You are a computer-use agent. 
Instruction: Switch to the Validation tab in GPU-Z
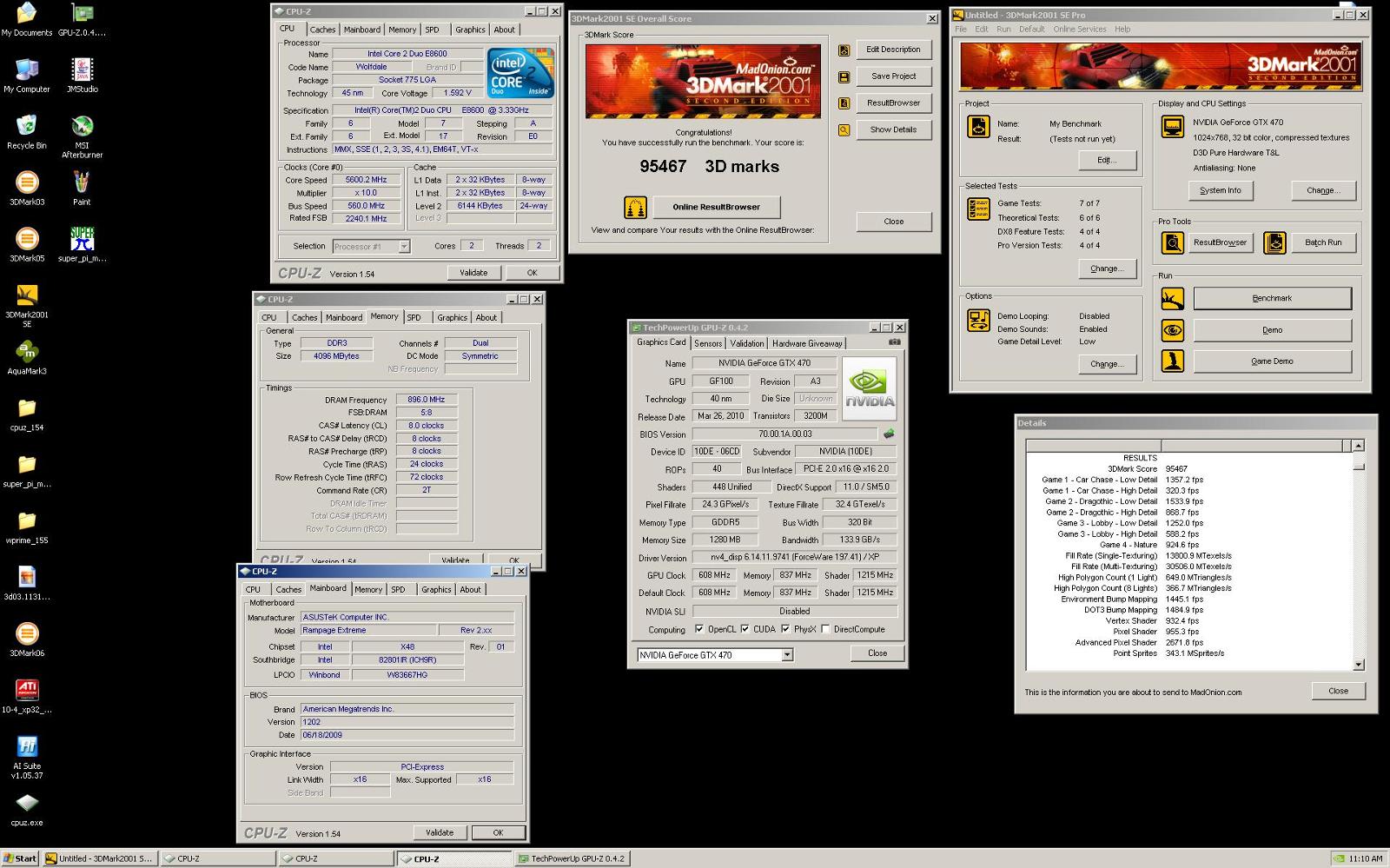pyautogui.click(x=747, y=343)
